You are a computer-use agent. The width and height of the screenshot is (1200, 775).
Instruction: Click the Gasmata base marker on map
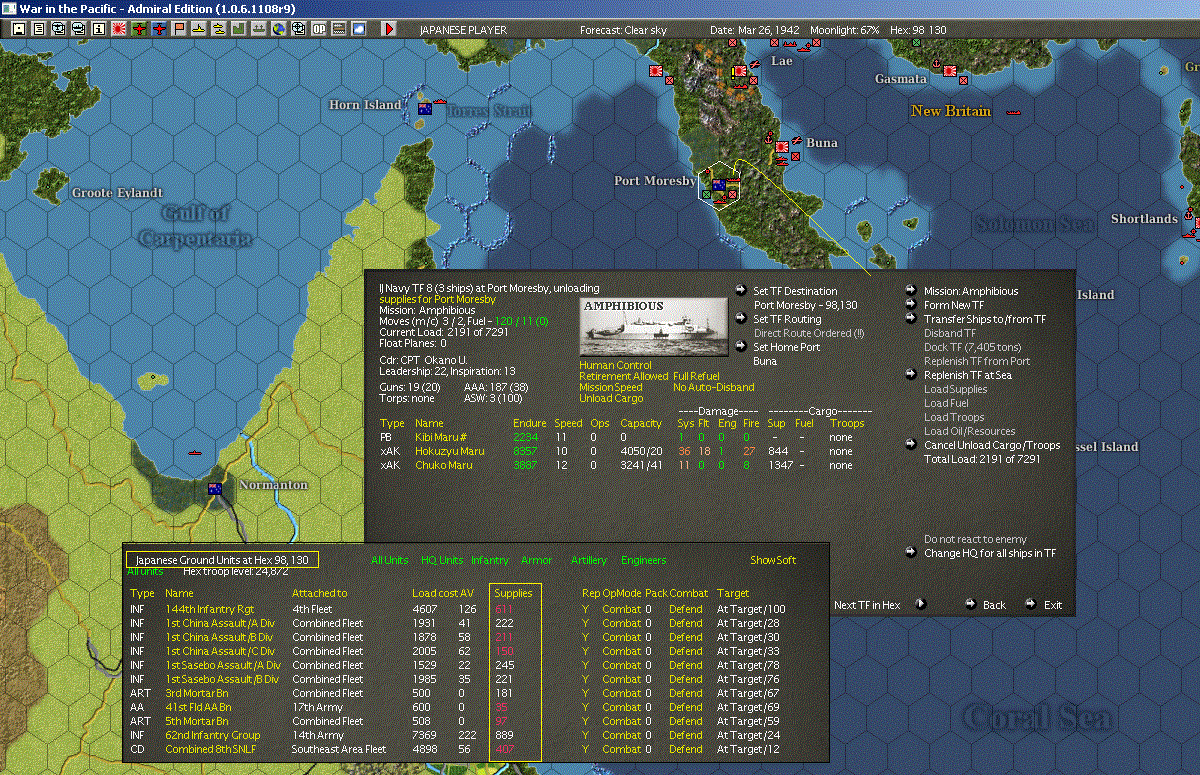pos(950,72)
